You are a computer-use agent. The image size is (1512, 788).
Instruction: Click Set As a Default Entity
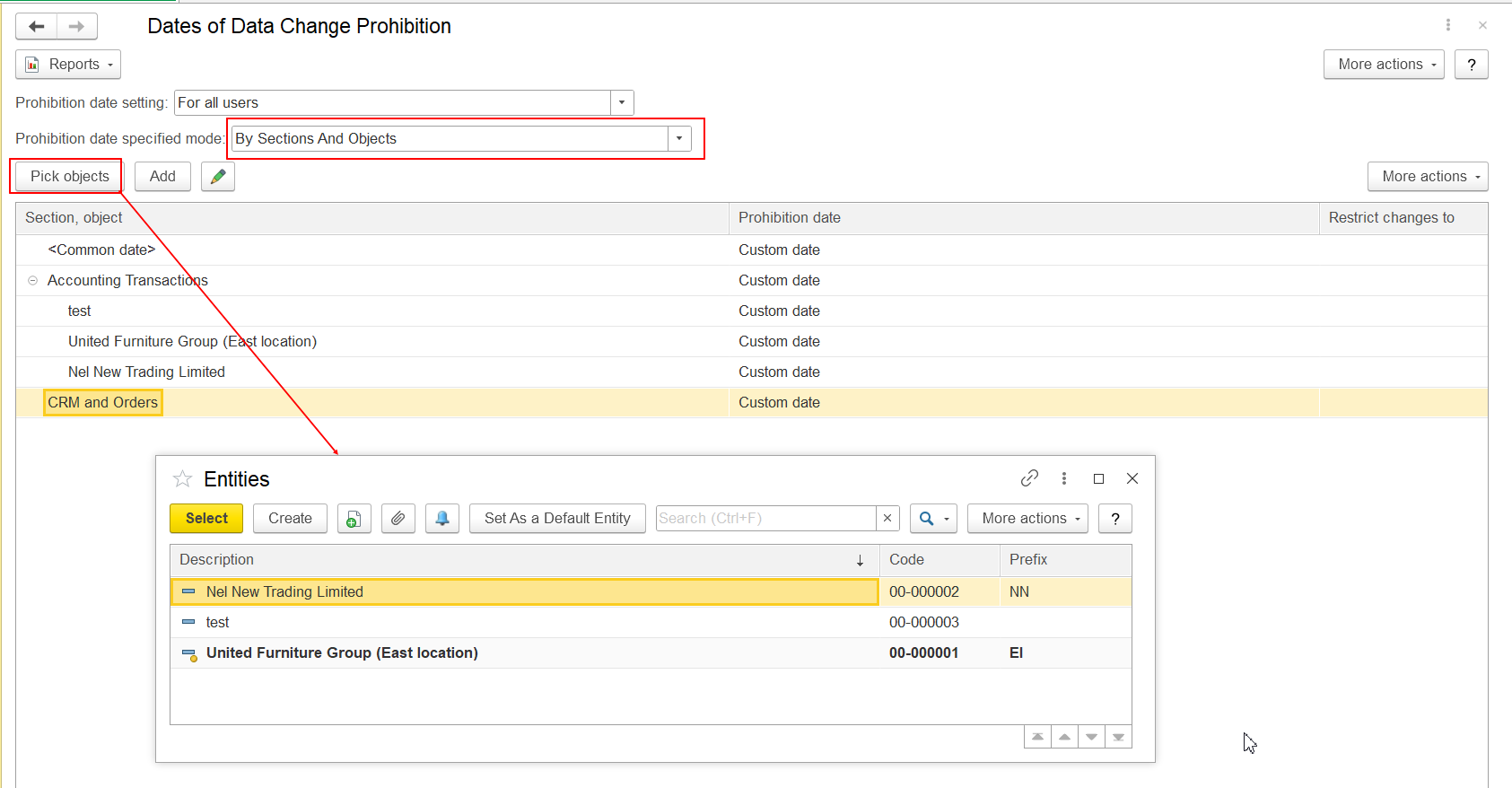(x=557, y=519)
